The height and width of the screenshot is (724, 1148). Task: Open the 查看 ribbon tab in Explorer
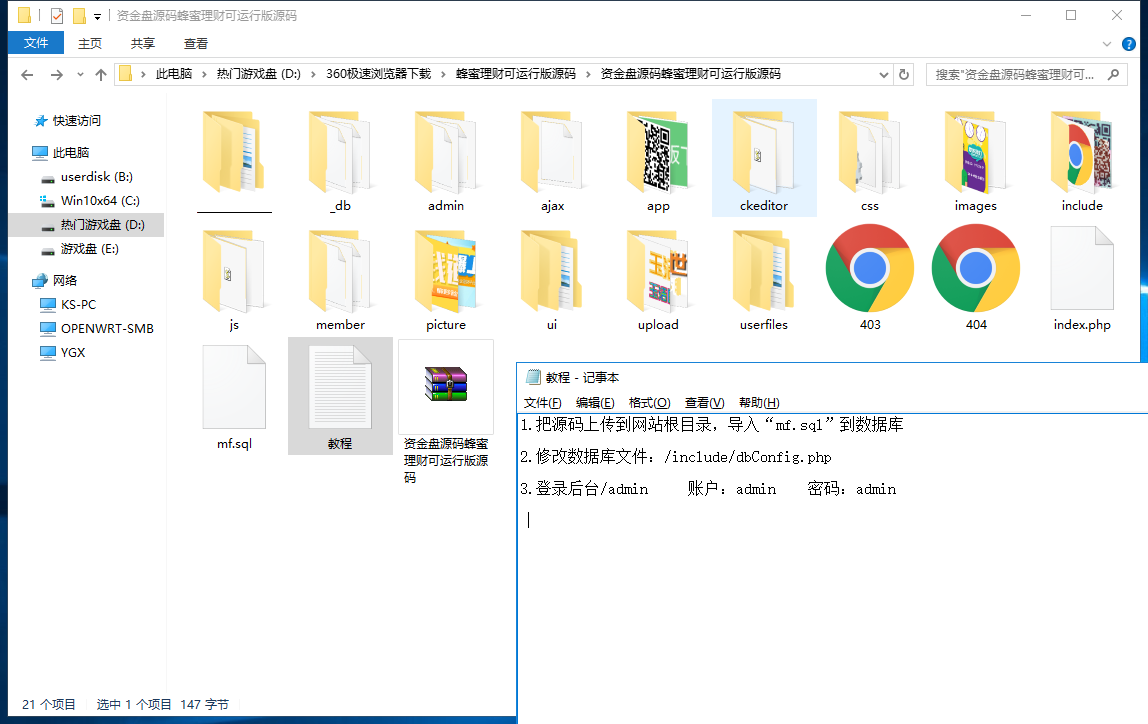click(196, 44)
